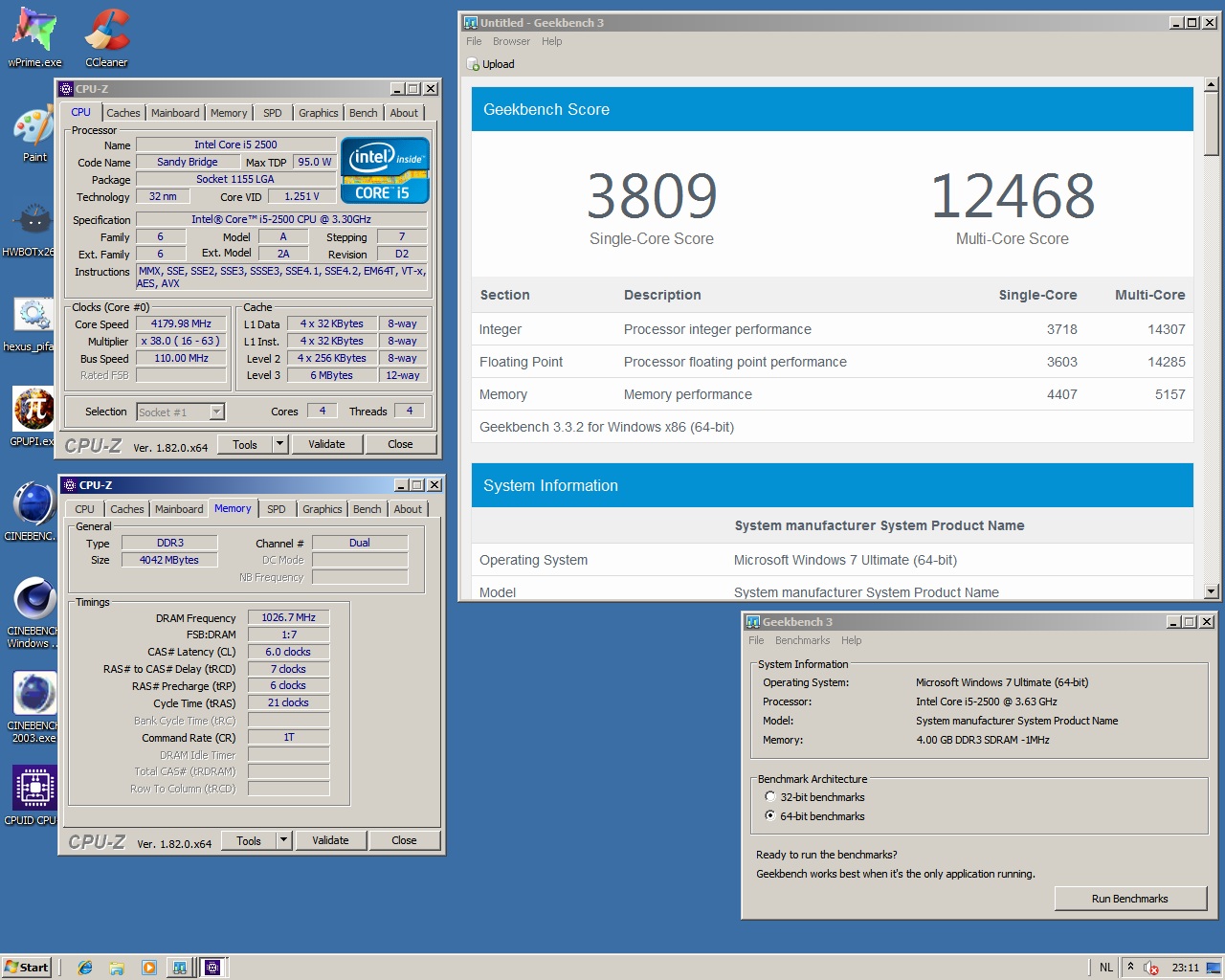
Task: Click the Single-Core Score 3809 value
Action: [652, 196]
